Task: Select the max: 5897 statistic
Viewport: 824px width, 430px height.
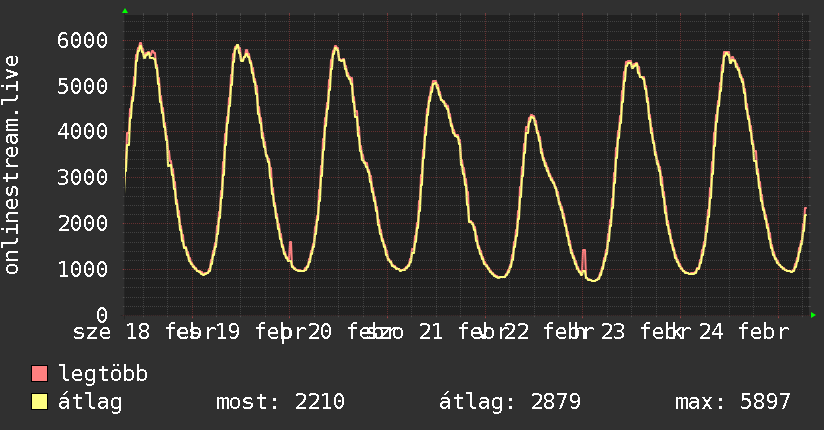Action: [733, 402]
